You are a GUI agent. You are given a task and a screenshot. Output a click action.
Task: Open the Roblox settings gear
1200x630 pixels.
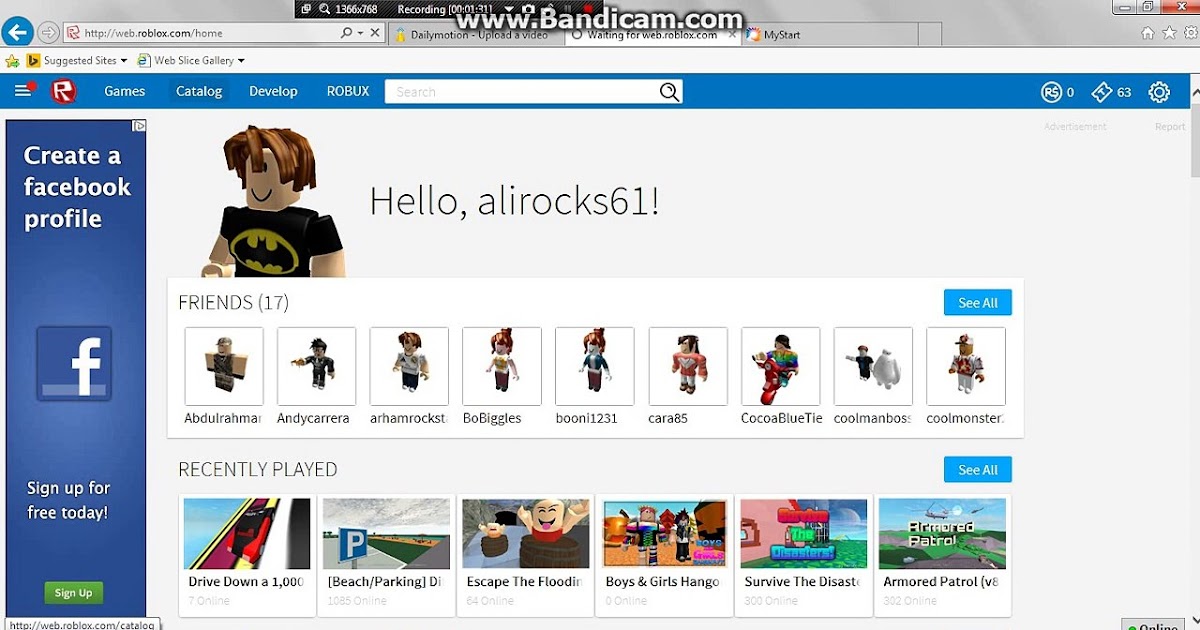[x=1159, y=92]
